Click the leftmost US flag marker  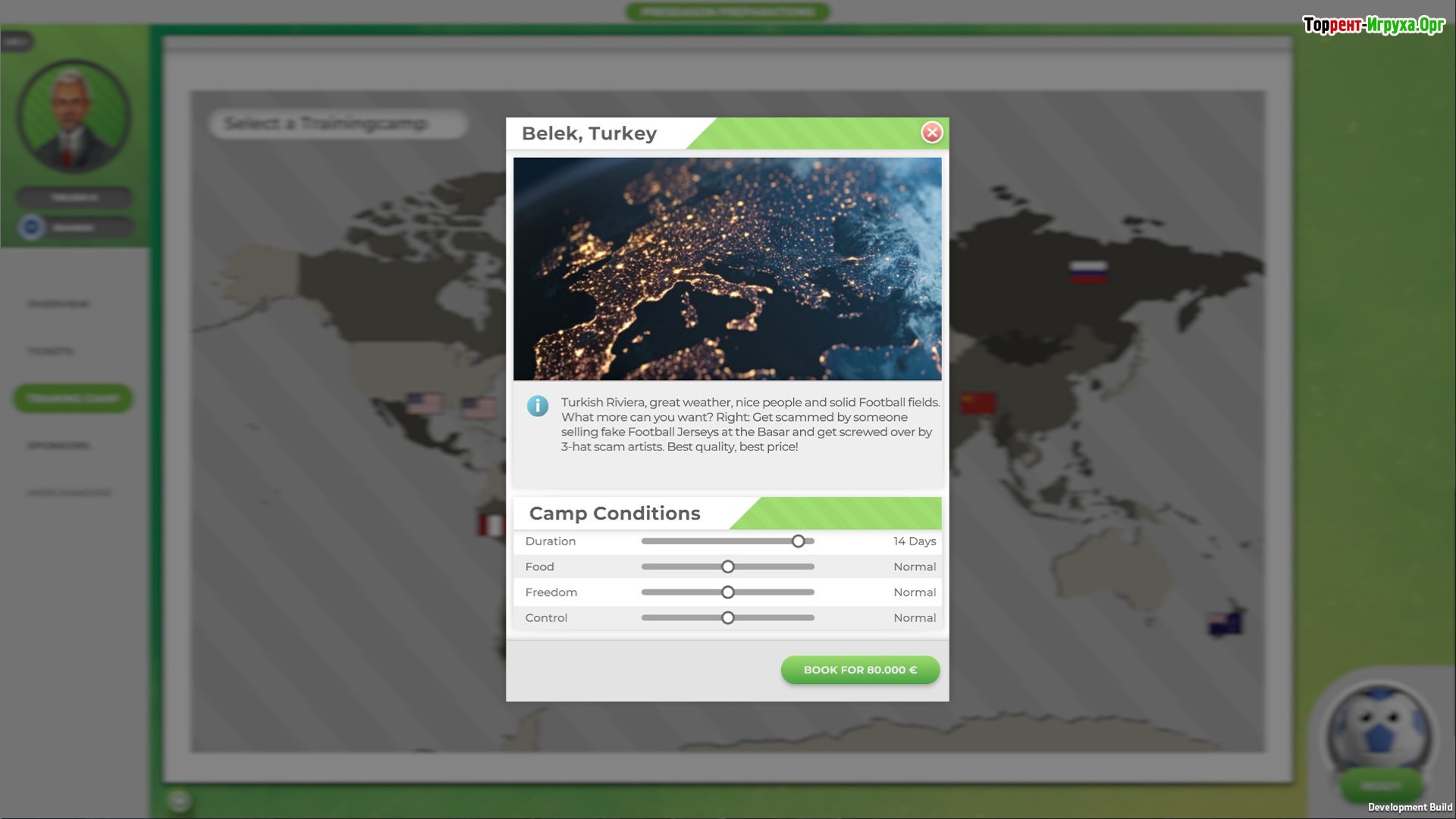pyautogui.click(x=424, y=403)
